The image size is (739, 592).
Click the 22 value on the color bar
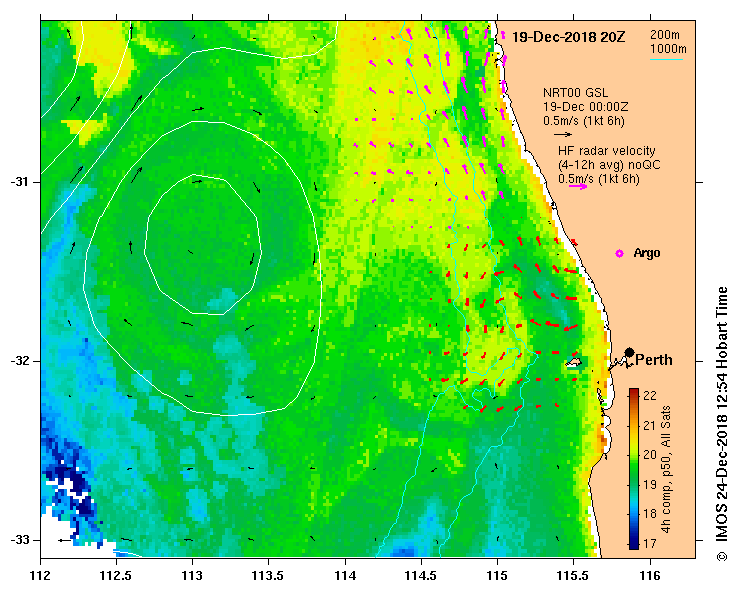click(x=649, y=395)
